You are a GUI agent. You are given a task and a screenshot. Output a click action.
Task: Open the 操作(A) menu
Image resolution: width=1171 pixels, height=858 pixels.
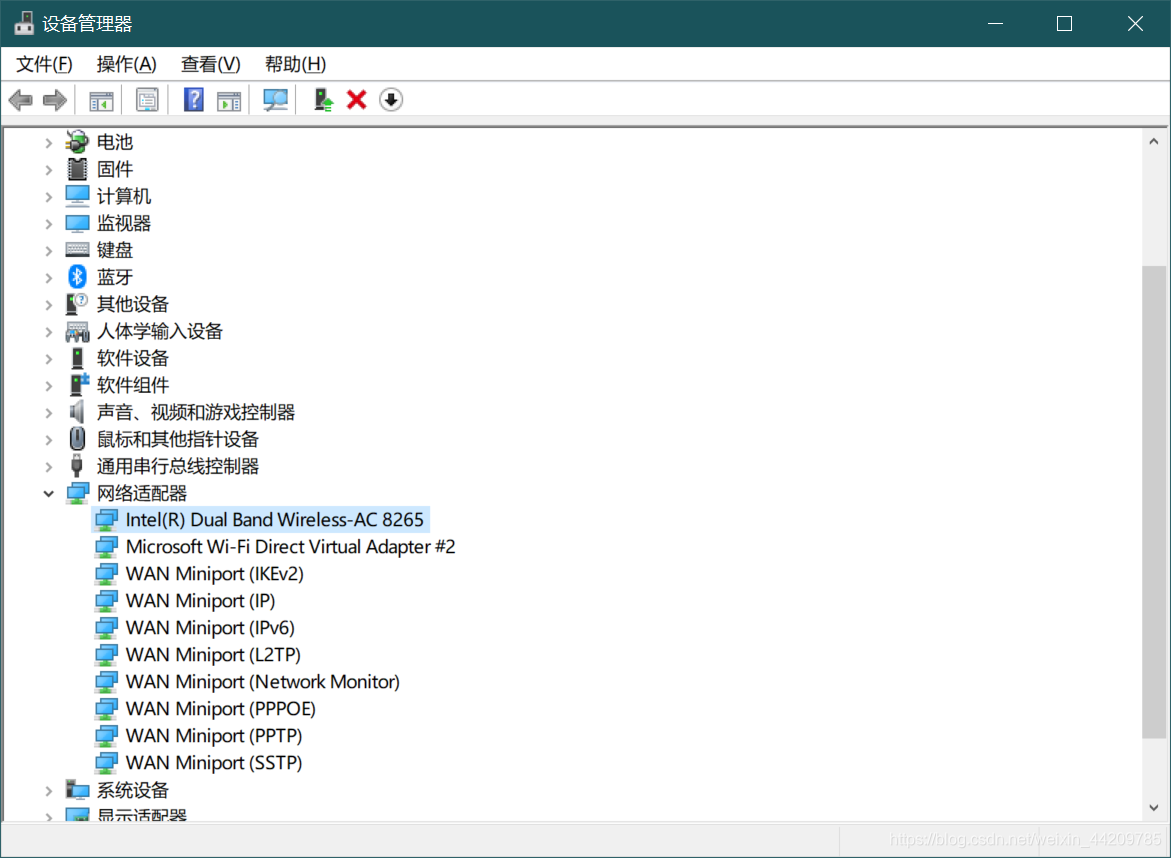(x=126, y=64)
